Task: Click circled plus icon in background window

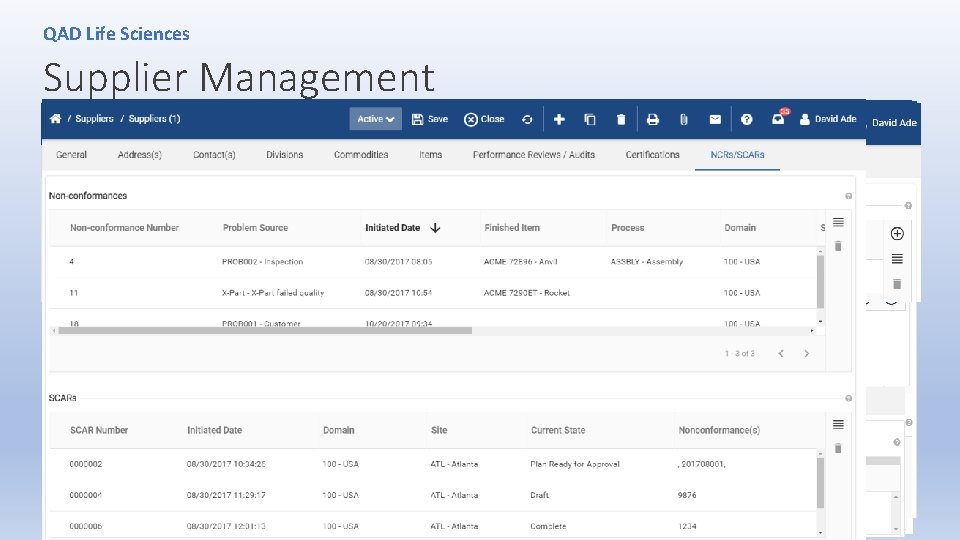Action: tap(897, 234)
